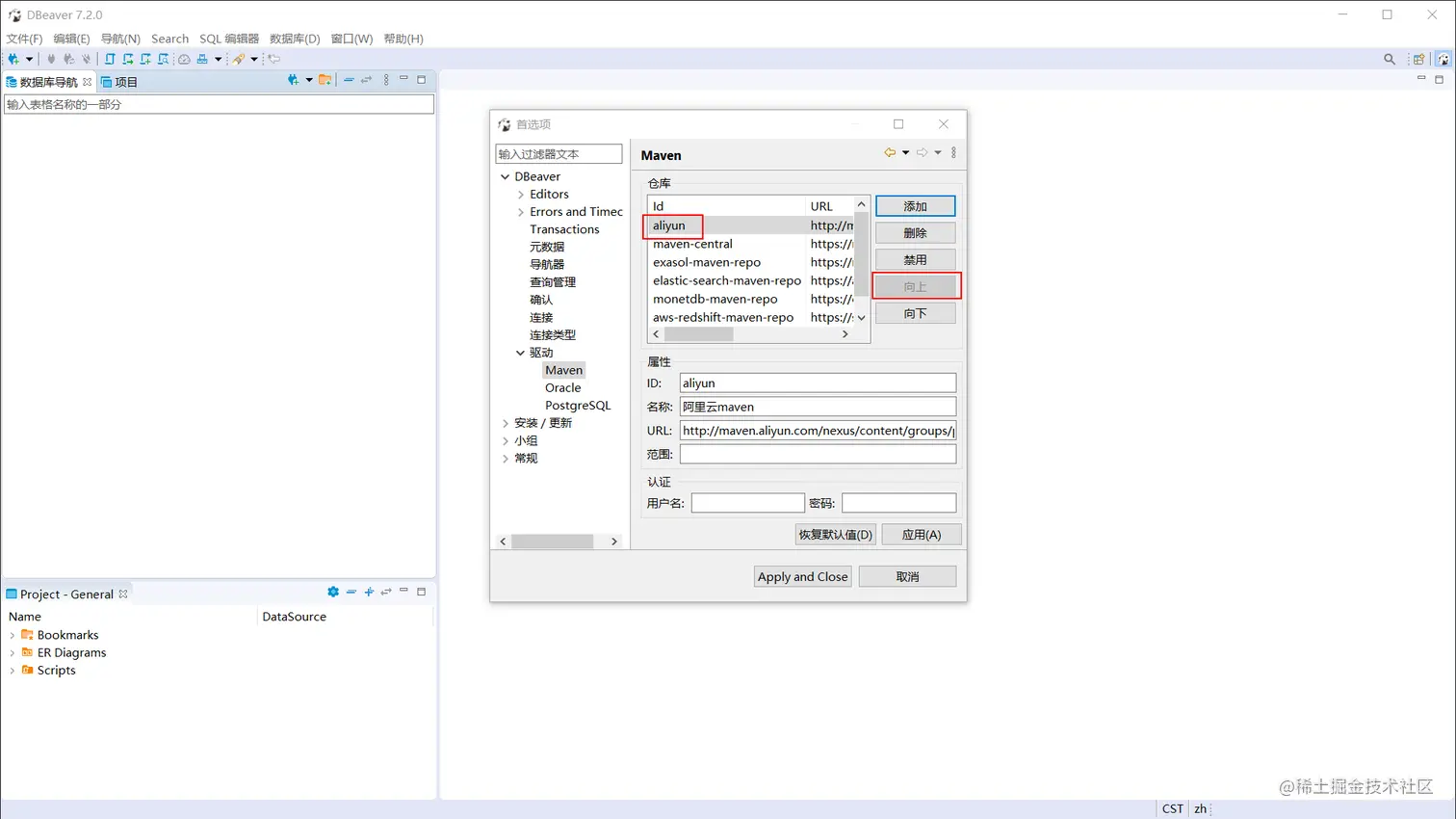This screenshot has width=1456, height=819.
Task: Click the 添加 button to add repository
Action: (x=915, y=206)
